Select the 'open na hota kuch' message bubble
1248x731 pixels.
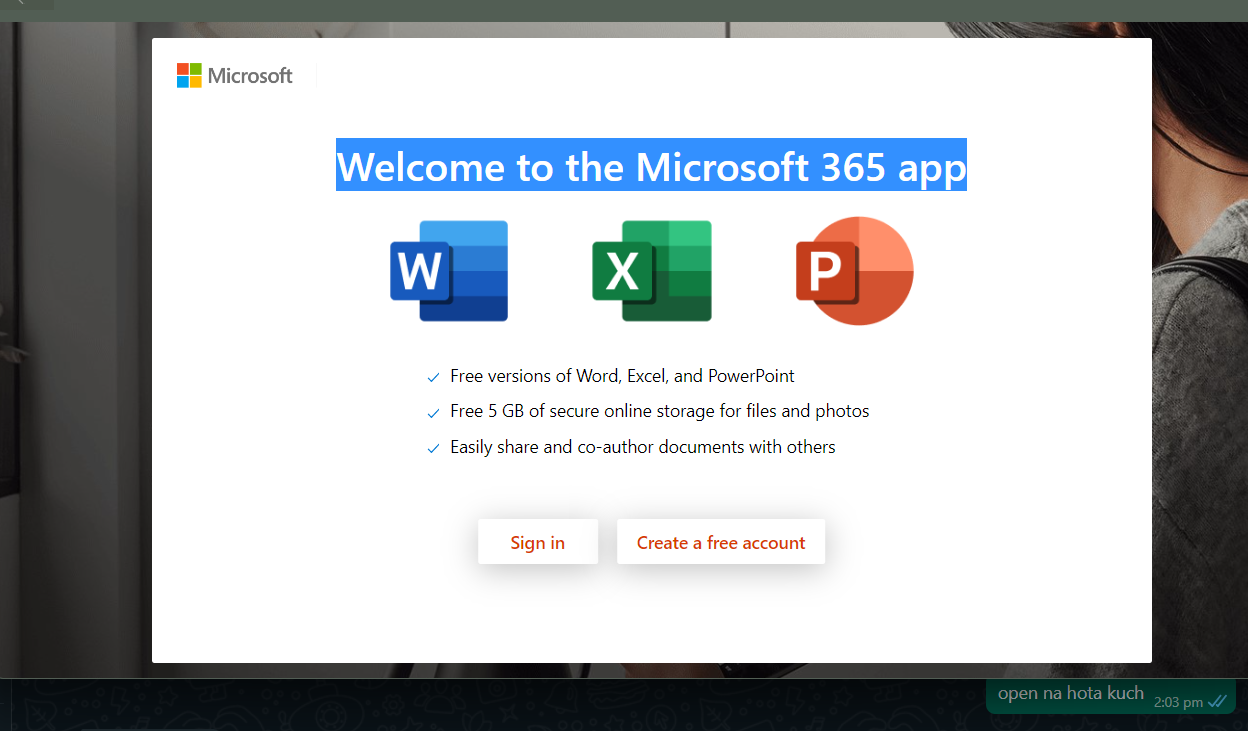pos(1070,694)
